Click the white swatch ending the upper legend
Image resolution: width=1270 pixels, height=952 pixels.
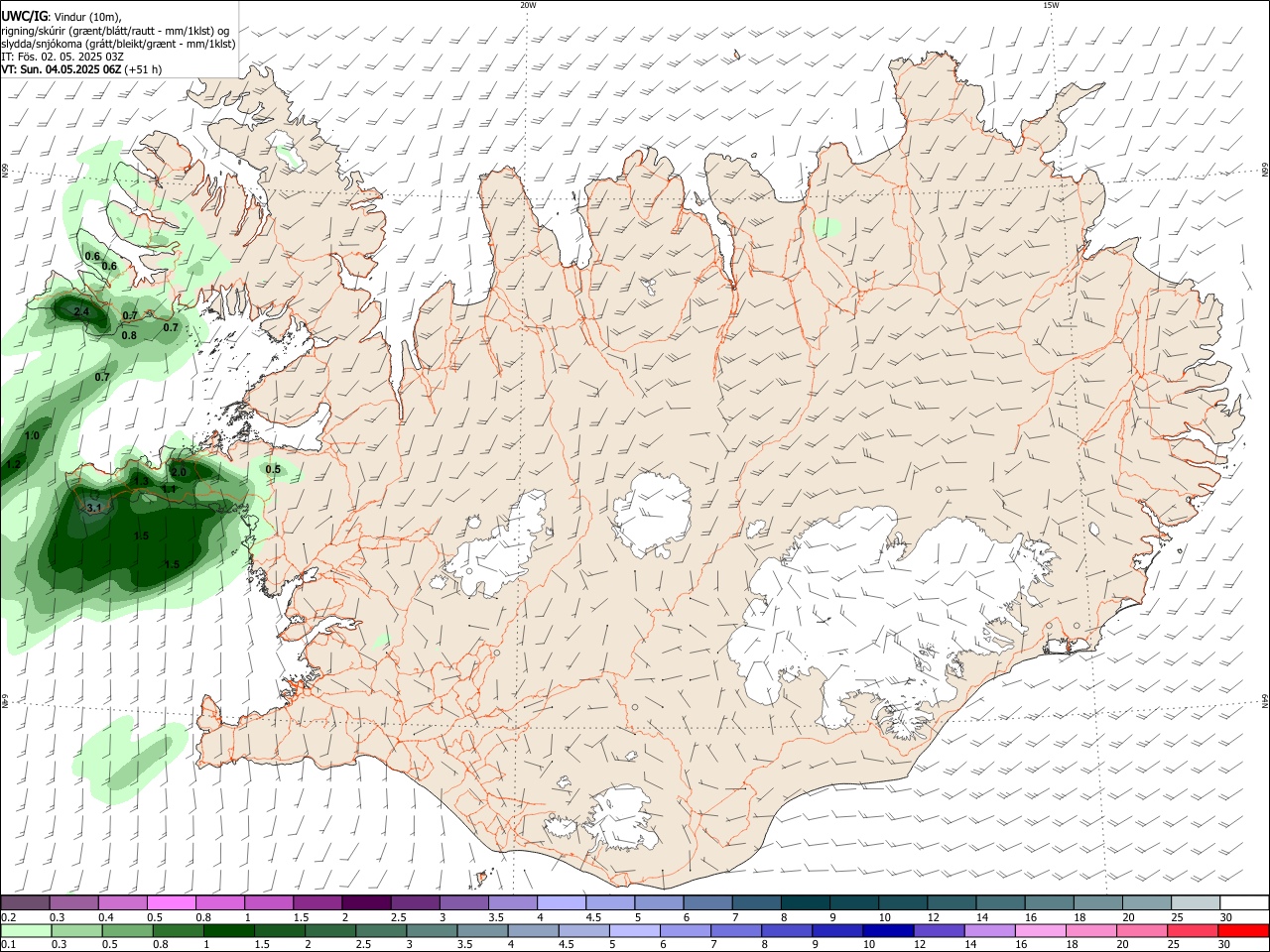1244,903
